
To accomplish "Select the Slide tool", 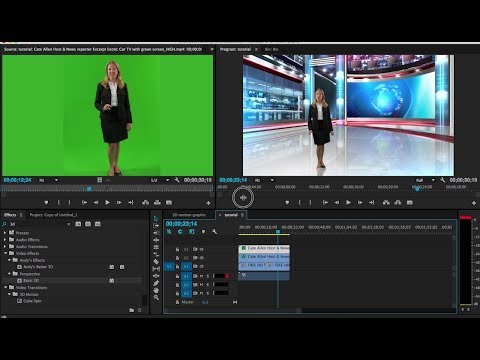I will (x=156, y=276).
